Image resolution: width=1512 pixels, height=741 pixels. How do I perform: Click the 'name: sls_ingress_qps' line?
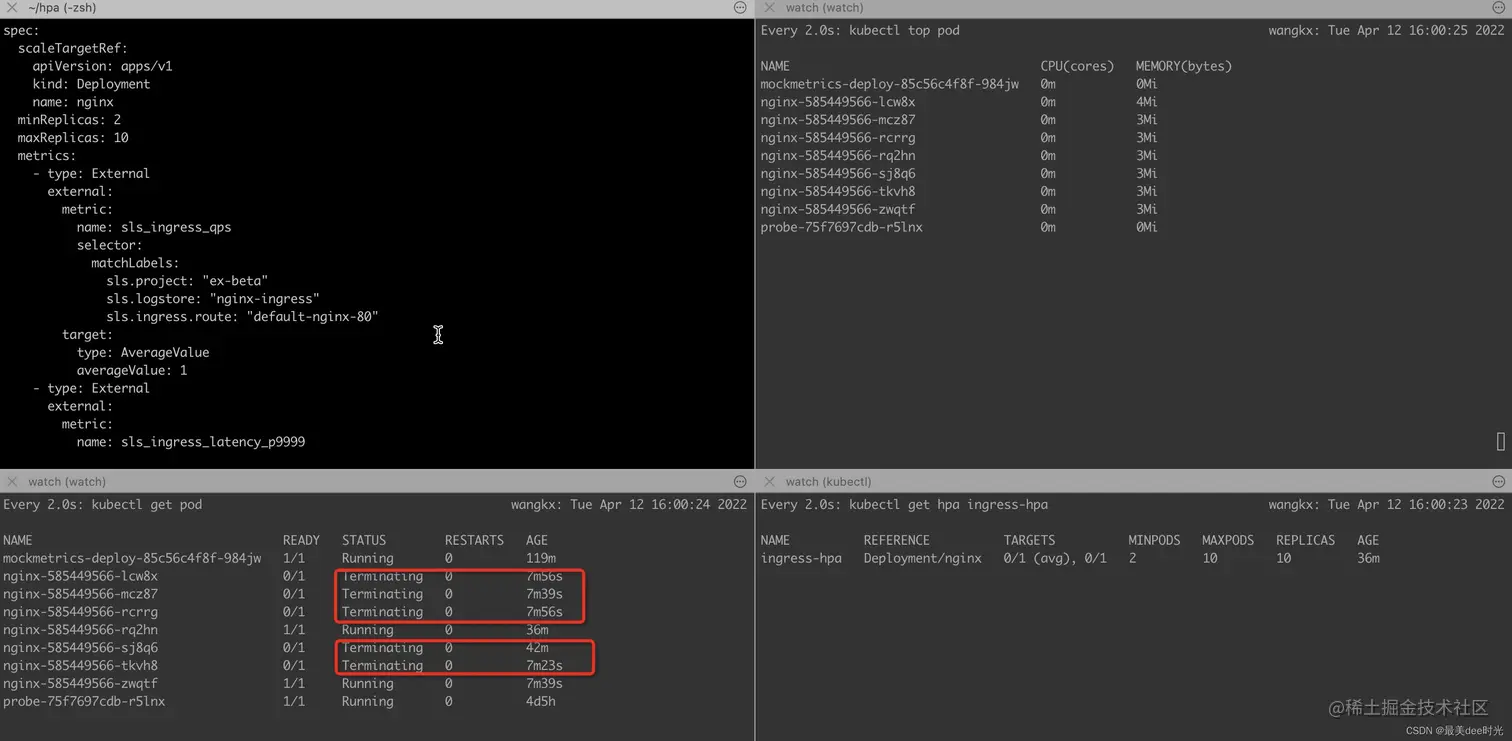(154, 227)
